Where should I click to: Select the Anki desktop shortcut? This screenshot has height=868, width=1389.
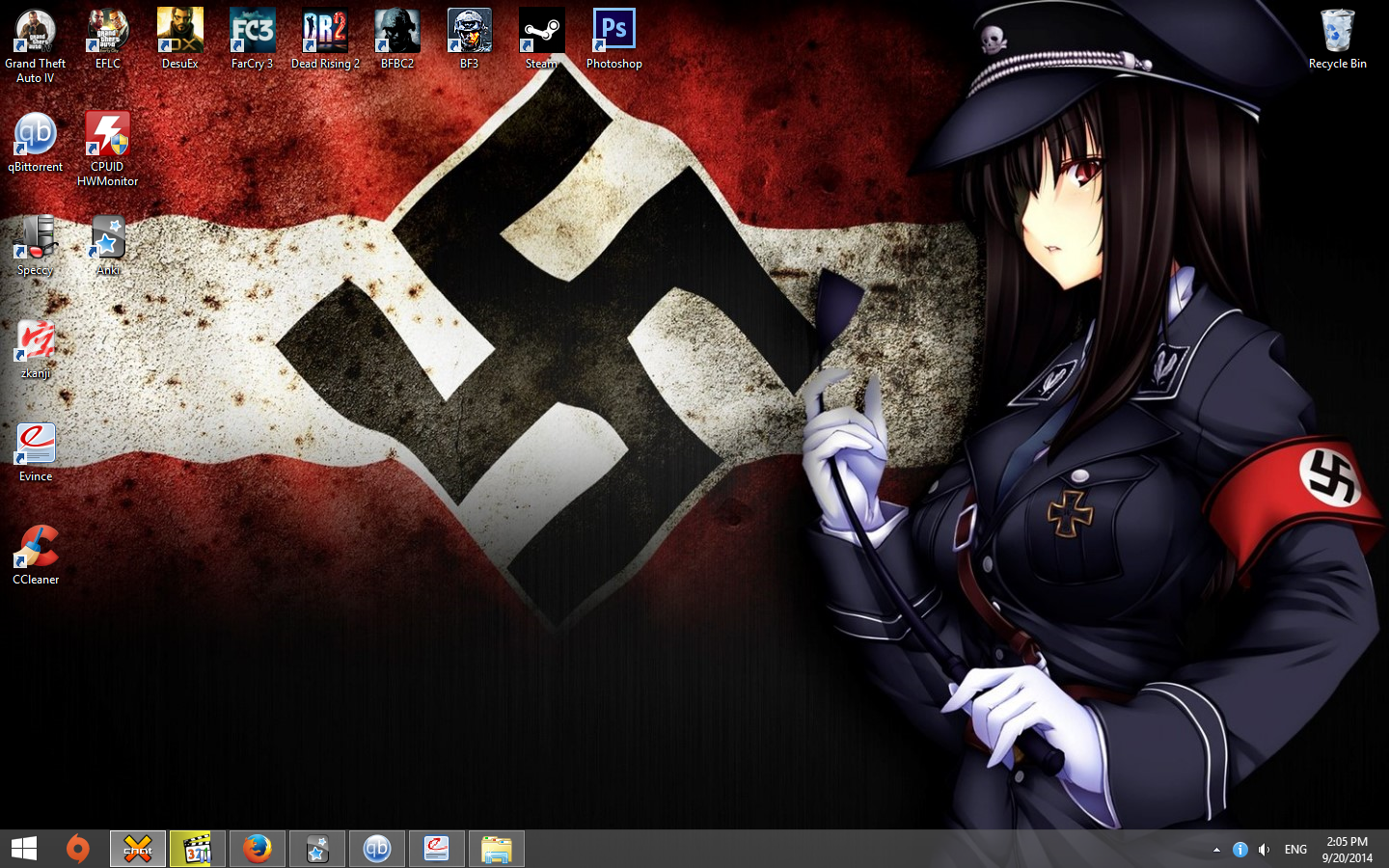108,246
